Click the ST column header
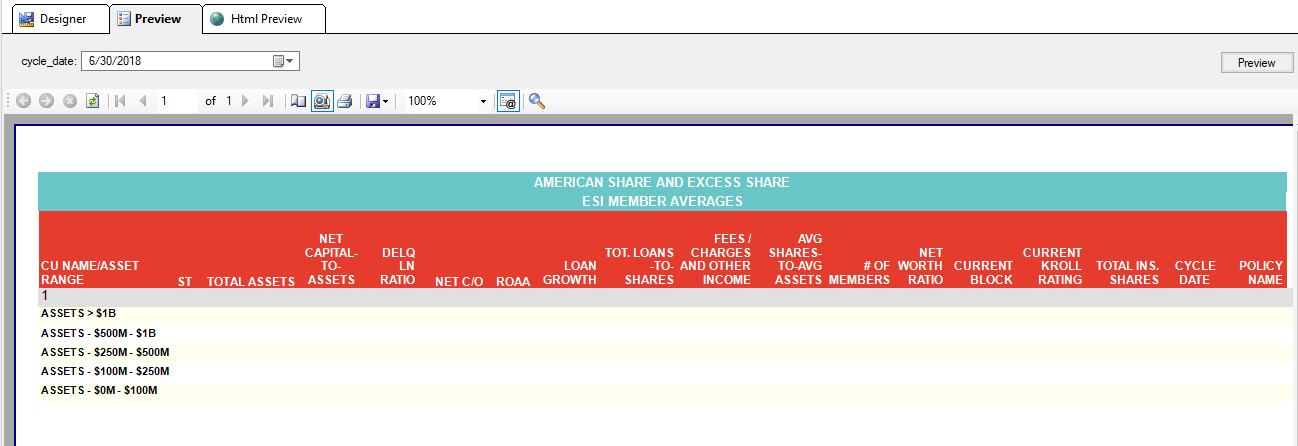The image size is (1298, 446). click(x=185, y=282)
